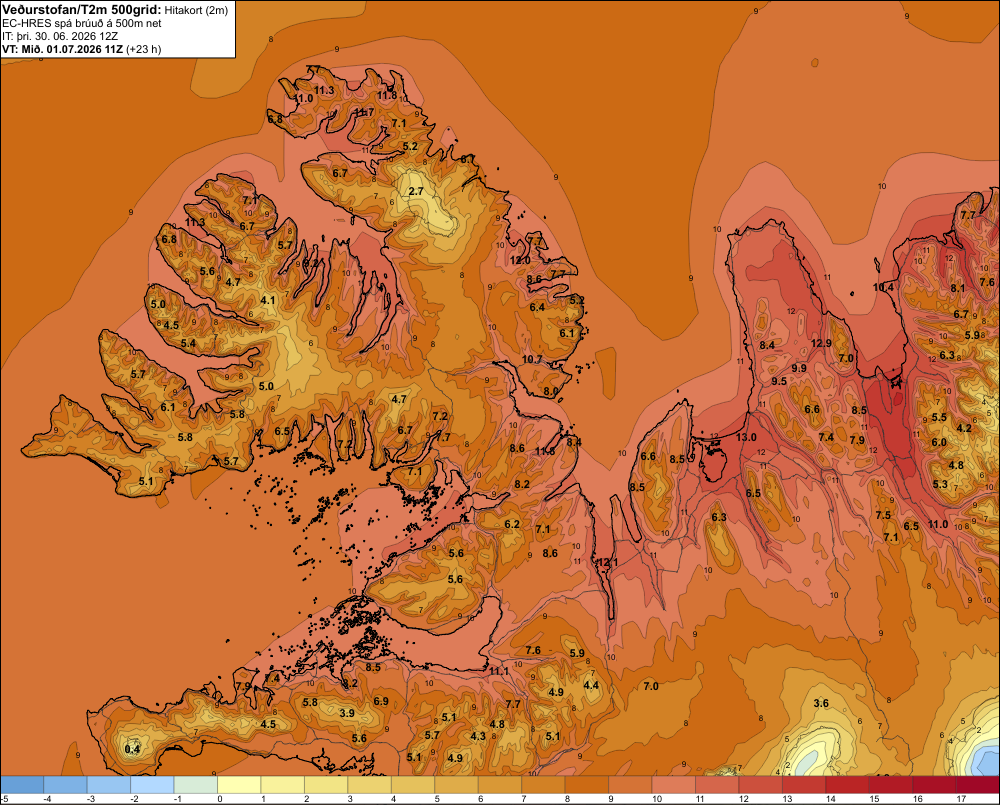Screen dimensions: 1000x805
Task: Click the EC-HRES model description line
Action: pyautogui.click(x=82, y=23)
